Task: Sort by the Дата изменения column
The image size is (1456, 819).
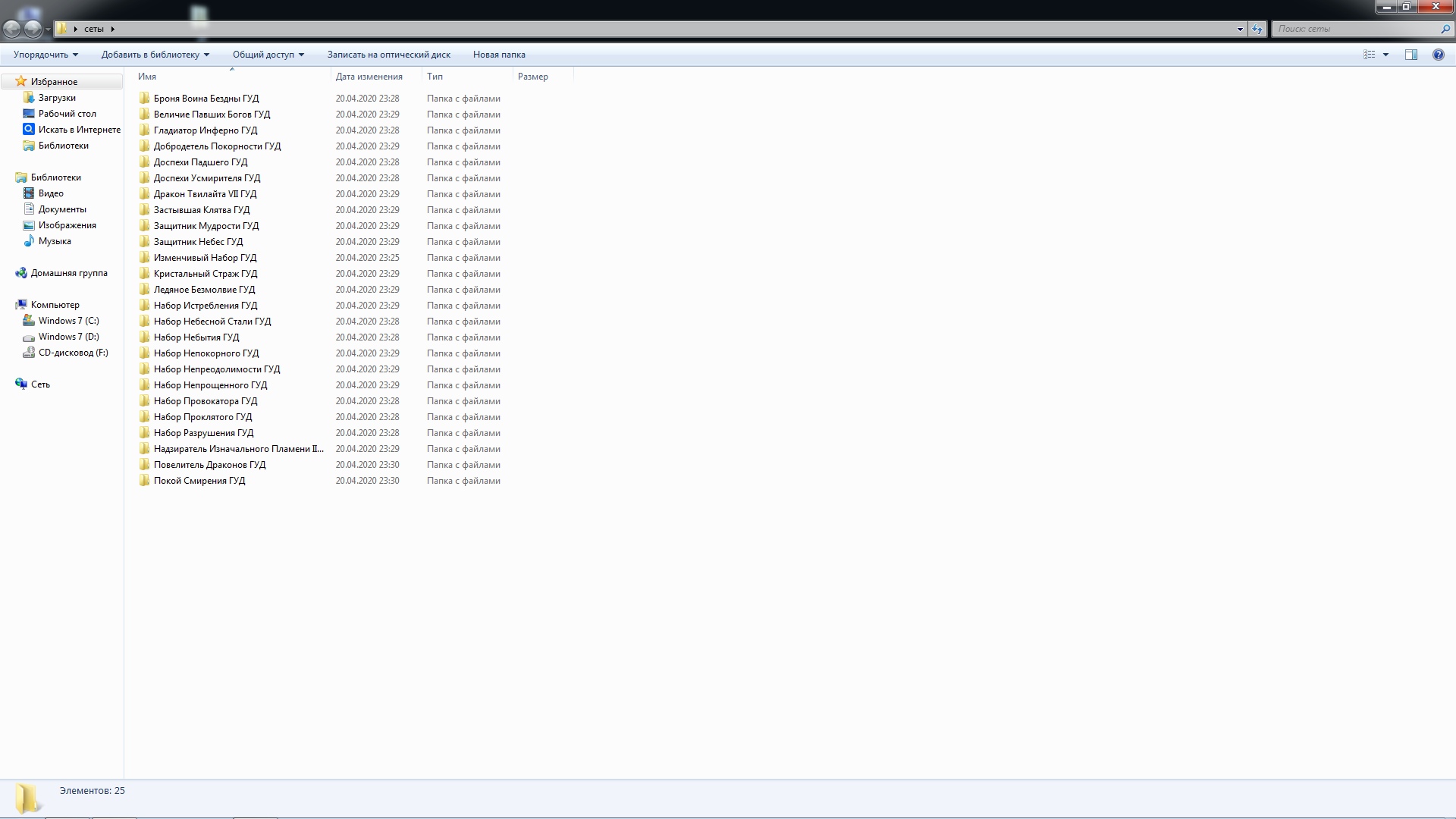Action: point(369,77)
